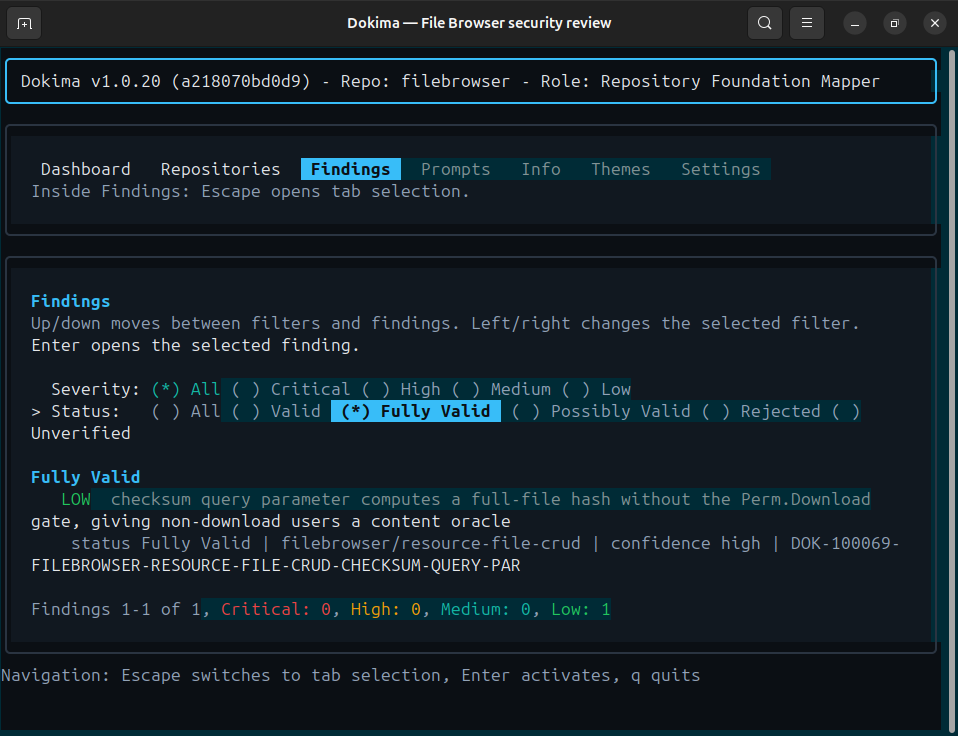
Task: Click the 'Critical: 0' summary count
Action: tap(276, 609)
